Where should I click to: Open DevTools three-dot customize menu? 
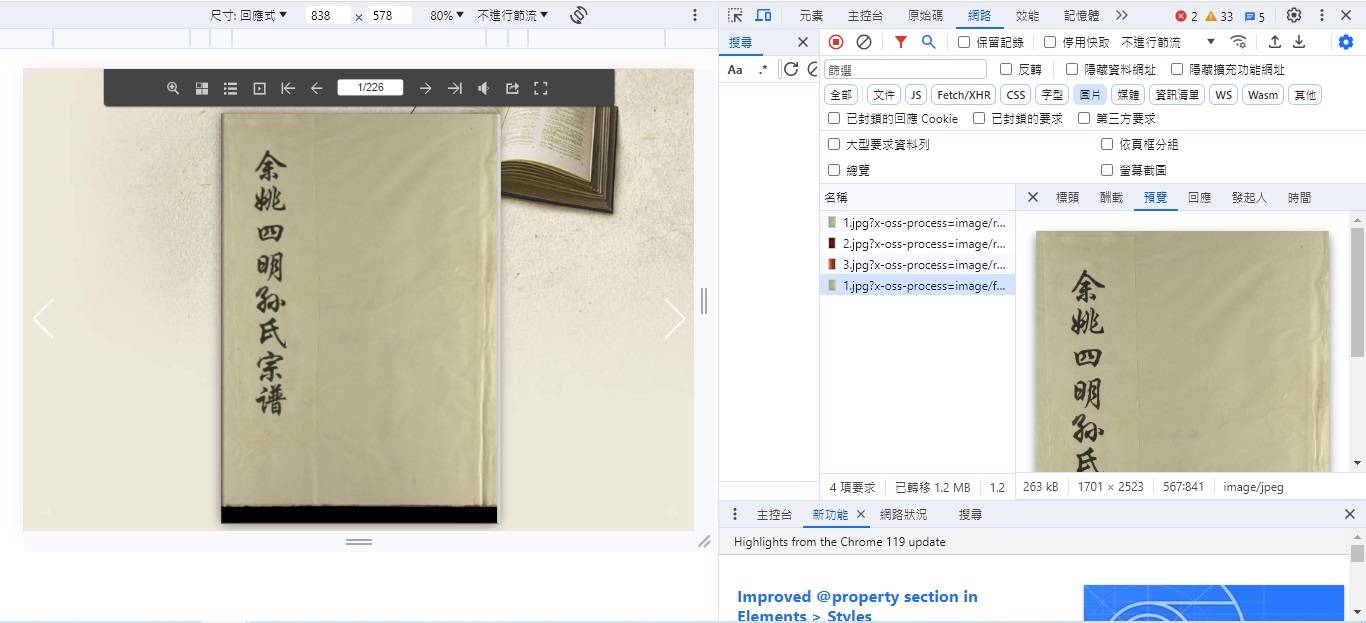[1322, 15]
